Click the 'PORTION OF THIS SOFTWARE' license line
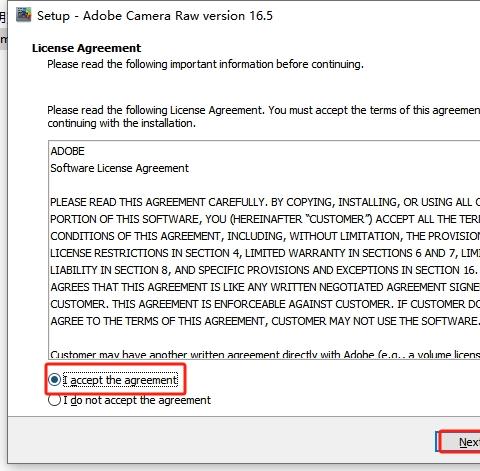480x471 pixels. [x=265, y=219]
